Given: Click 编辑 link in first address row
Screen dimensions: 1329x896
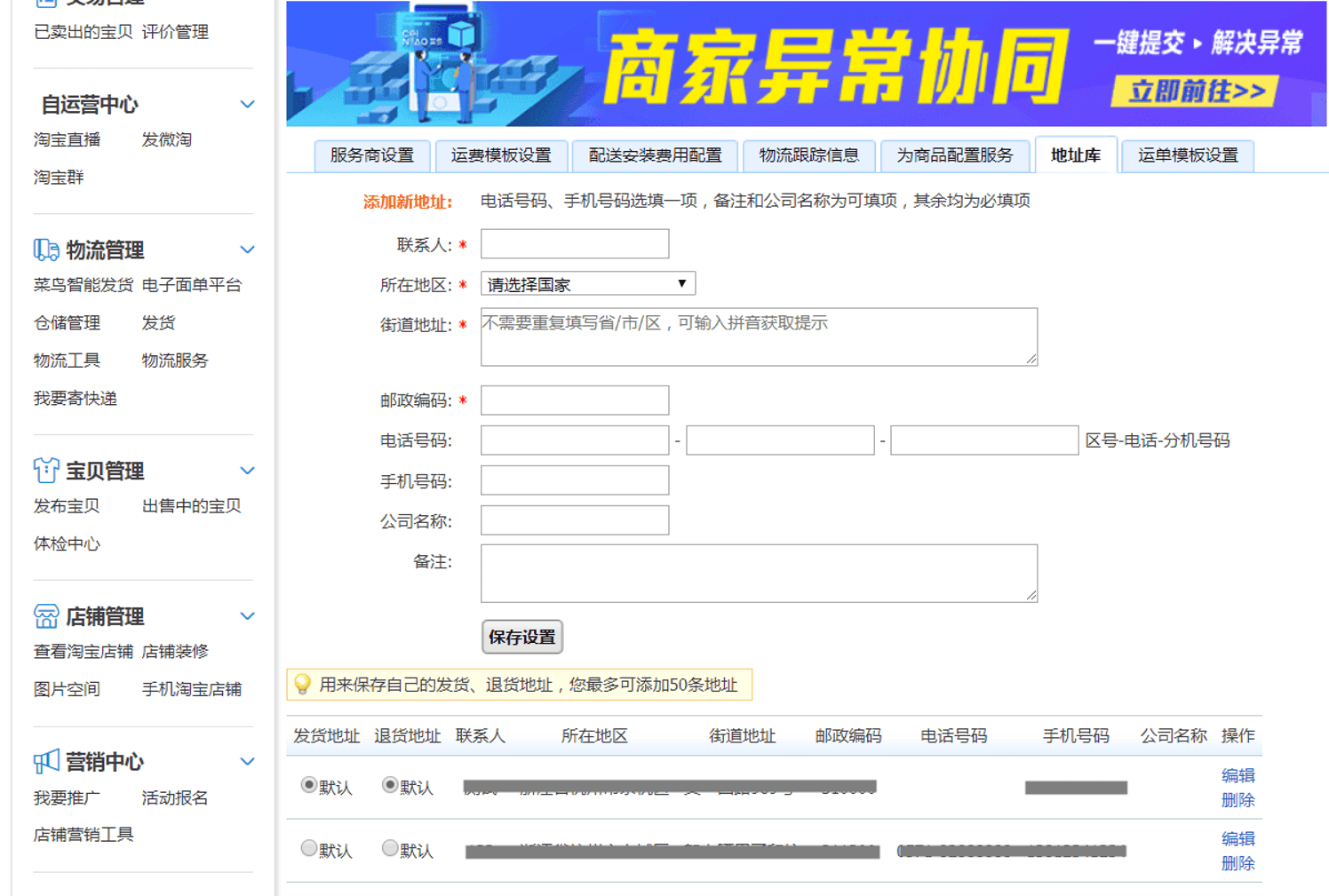Looking at the screenshot, I should click(x=1237, y=775).
